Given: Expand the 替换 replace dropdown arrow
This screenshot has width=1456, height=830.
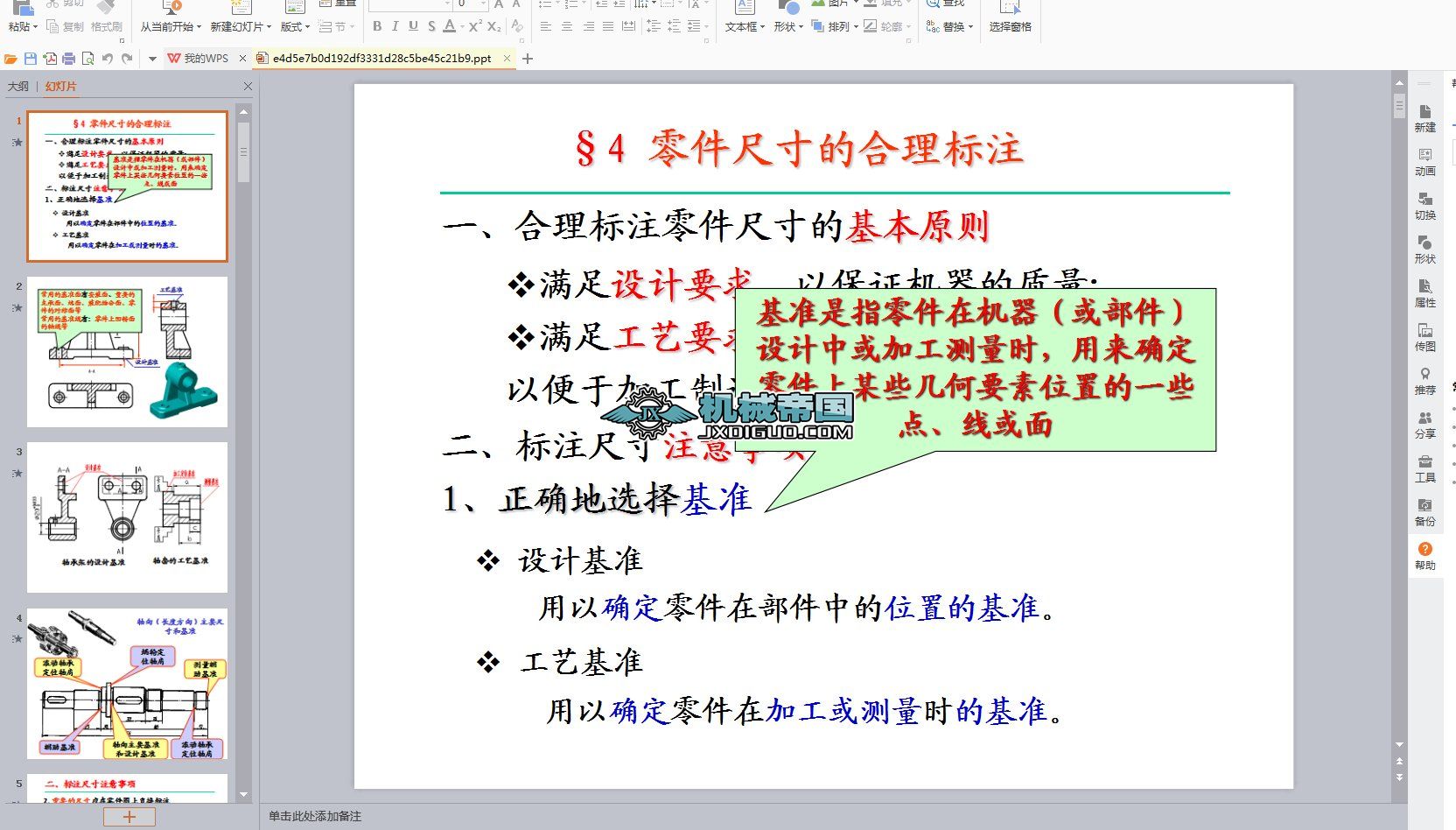Looking at the screenshot, I should pos(970,27).
